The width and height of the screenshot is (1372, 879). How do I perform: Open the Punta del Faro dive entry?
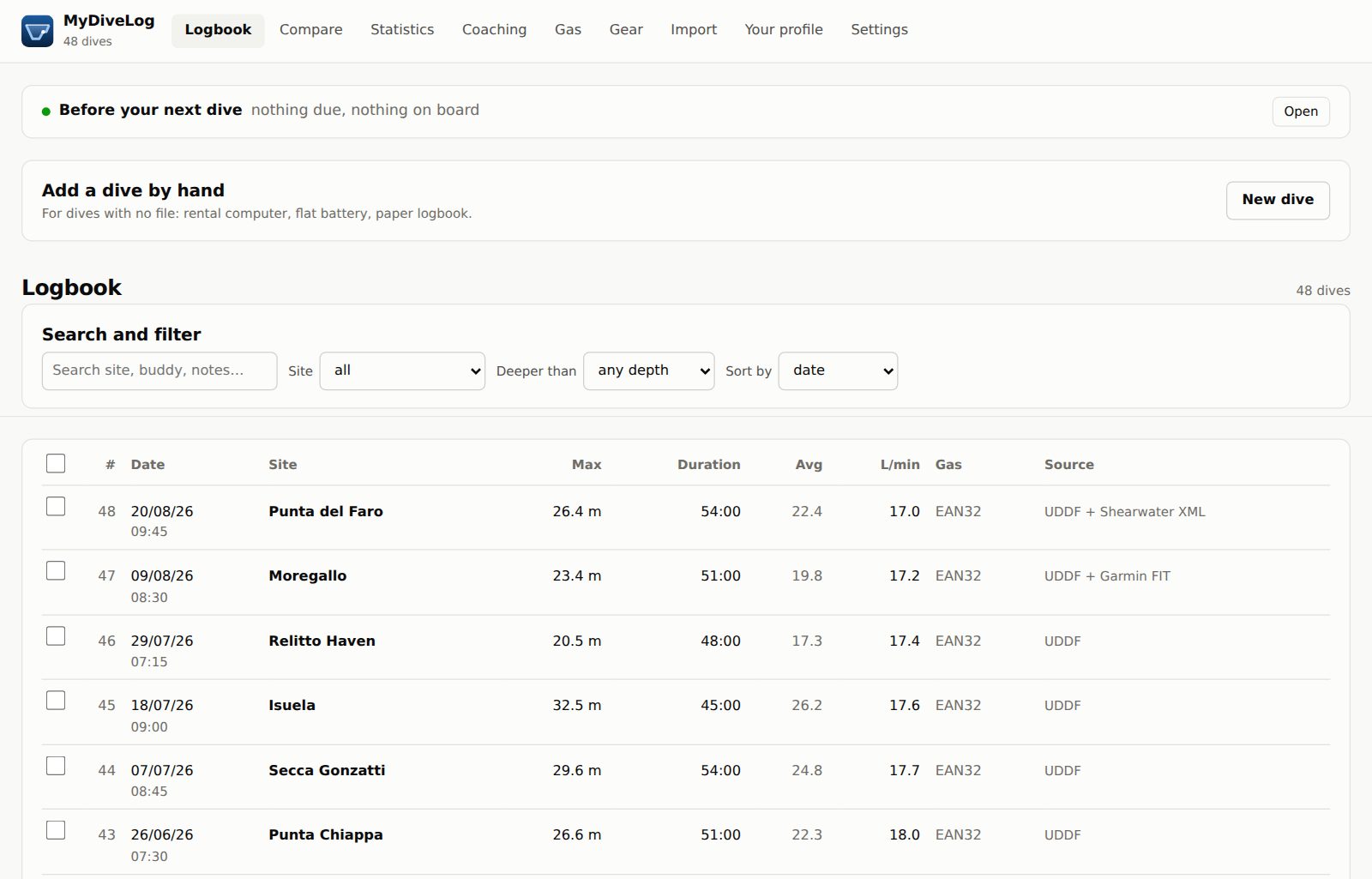click(x=326, y=511)
